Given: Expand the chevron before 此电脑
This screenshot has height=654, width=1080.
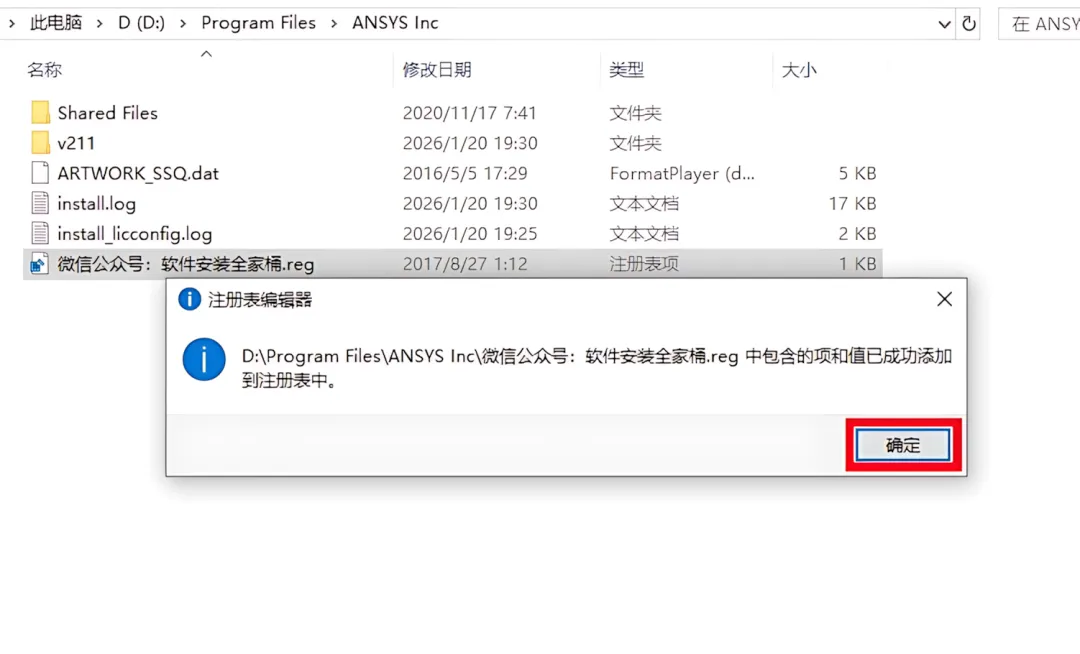Looking at the screenshot, I should coord(12,23).
